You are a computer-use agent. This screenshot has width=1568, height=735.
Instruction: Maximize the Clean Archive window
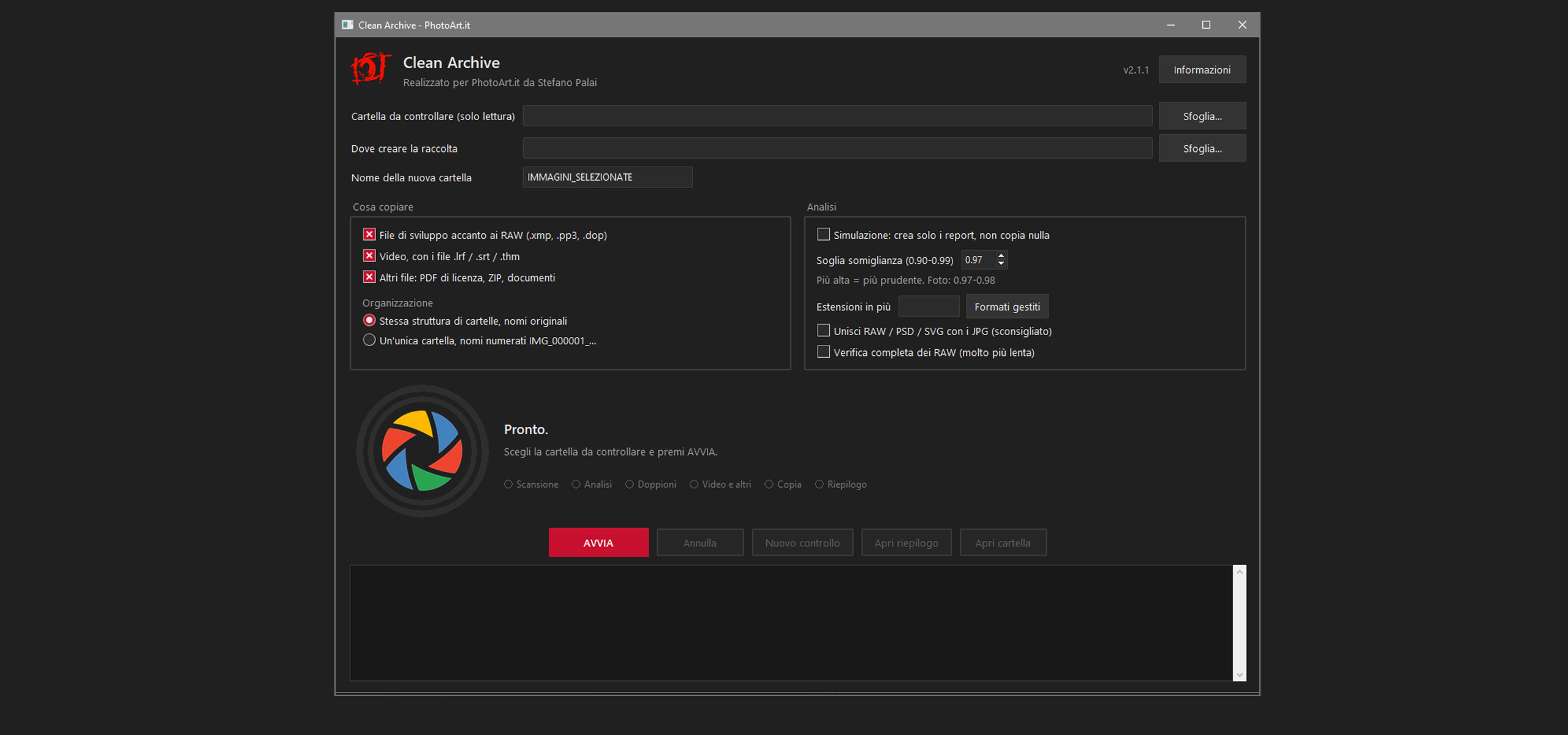pyautogui.click(x=1206, y=25)
